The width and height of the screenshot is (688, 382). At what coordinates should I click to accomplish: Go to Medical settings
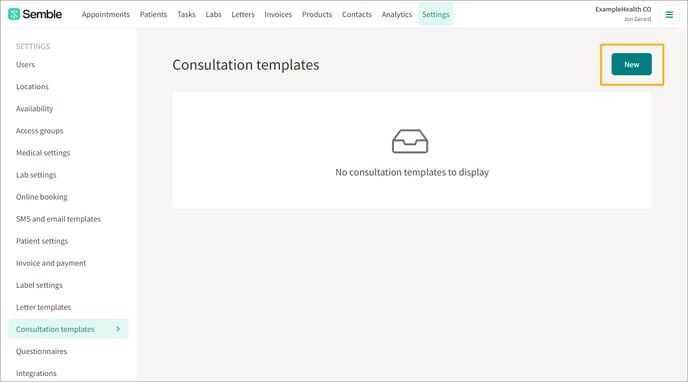tap(43, 153)
